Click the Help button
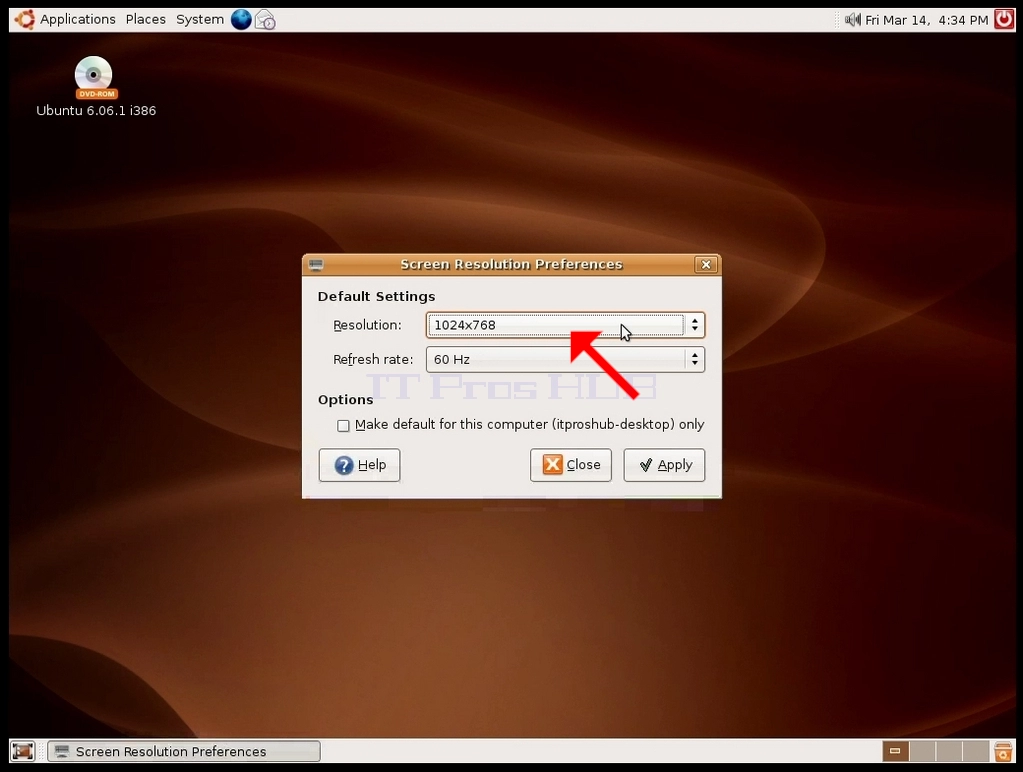 [x=359, y=465]
